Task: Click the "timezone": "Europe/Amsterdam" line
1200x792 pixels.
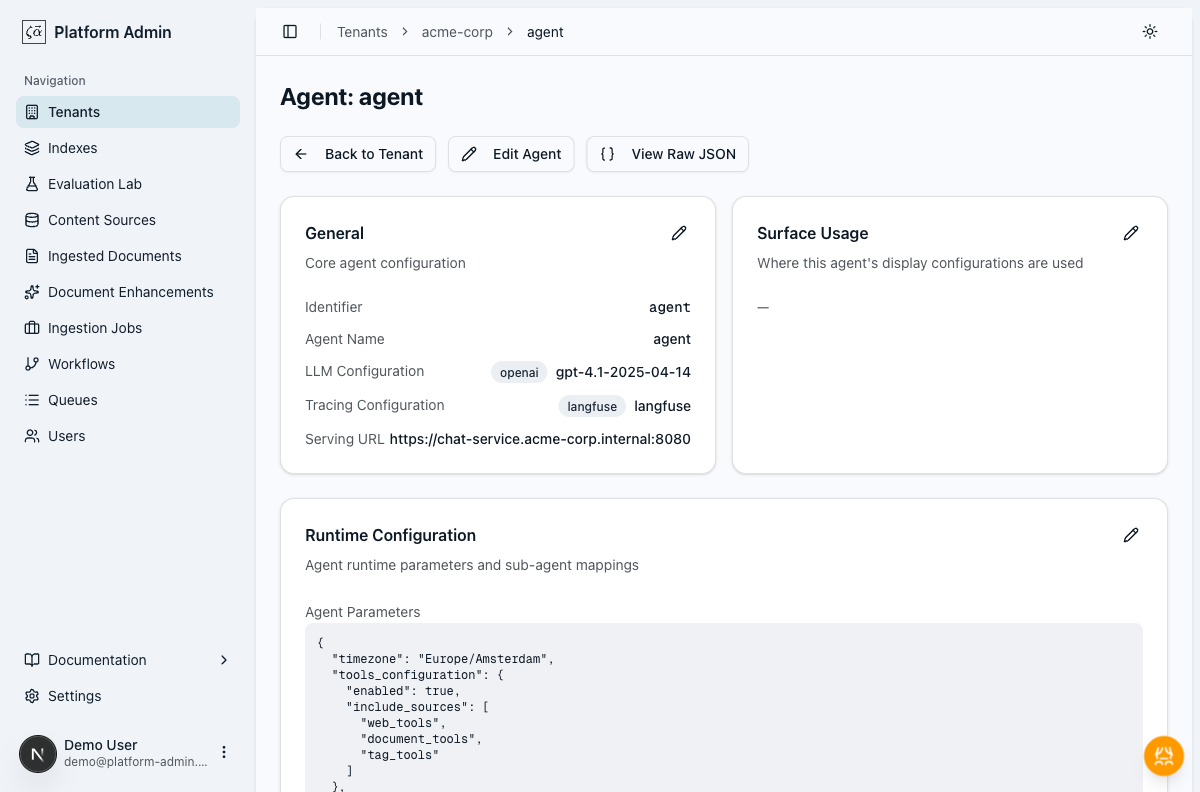Action: click(x=443, y=659)
